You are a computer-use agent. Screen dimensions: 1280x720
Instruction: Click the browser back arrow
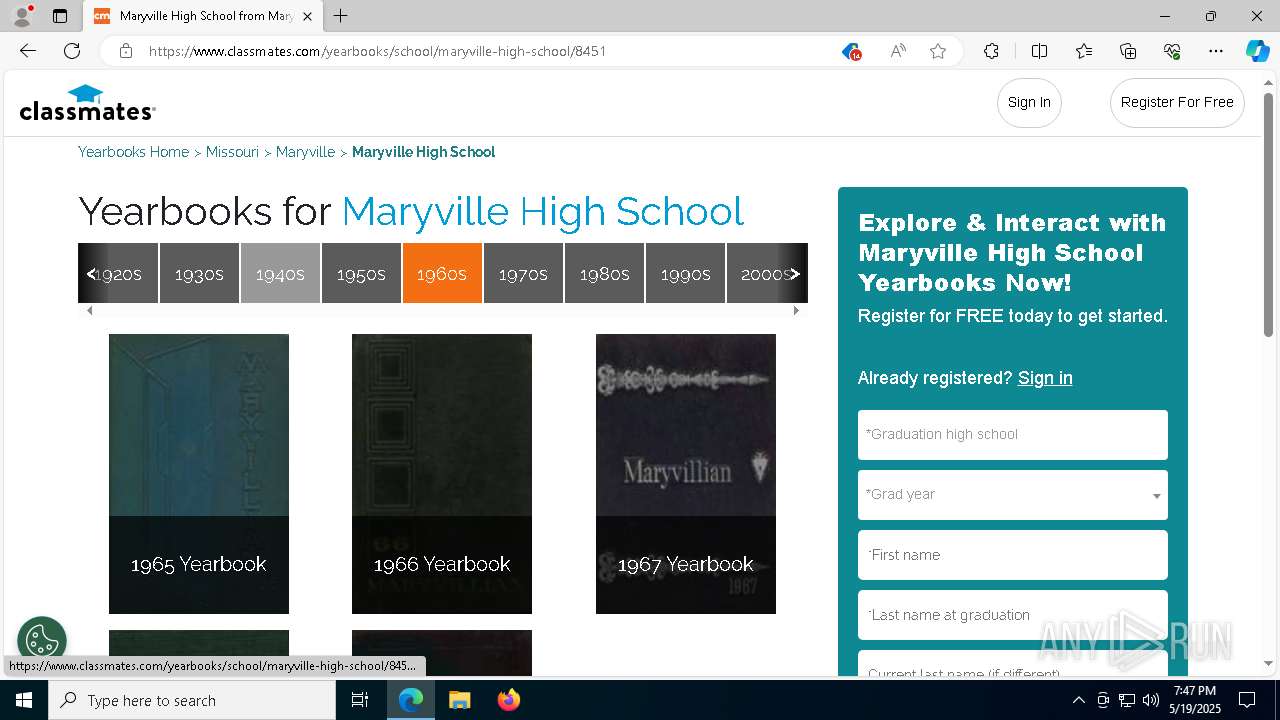tap(28, 51)
